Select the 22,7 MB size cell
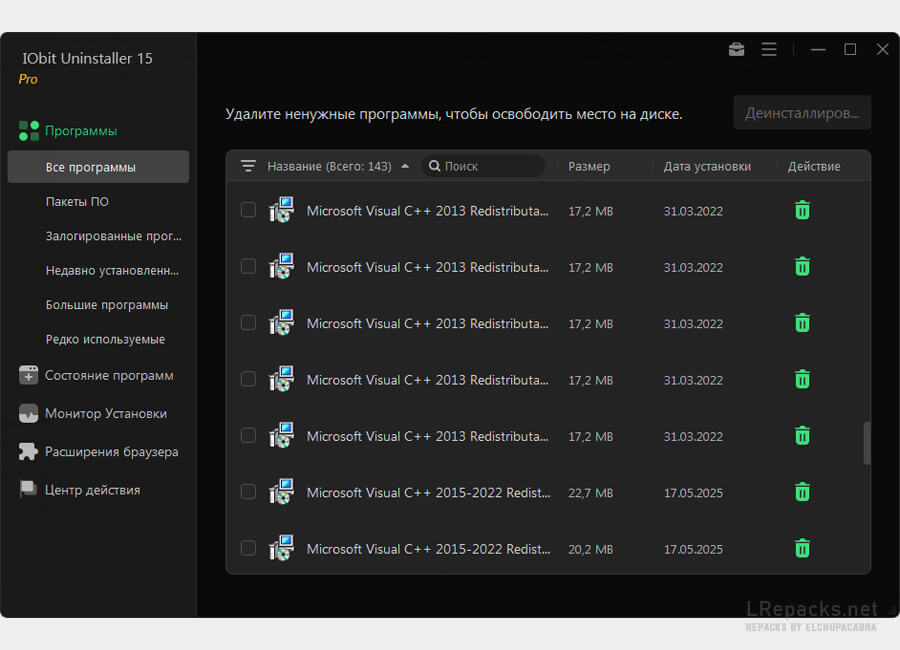This screenshot has width=900, height=650. point(591,493)
